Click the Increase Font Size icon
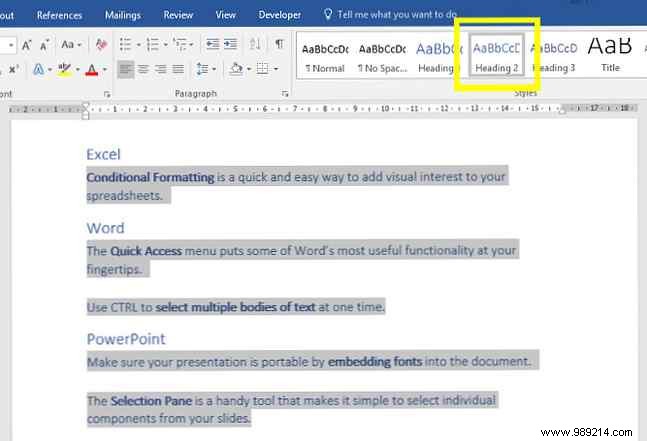Viewport: 647px width, 441px height. 26,45
